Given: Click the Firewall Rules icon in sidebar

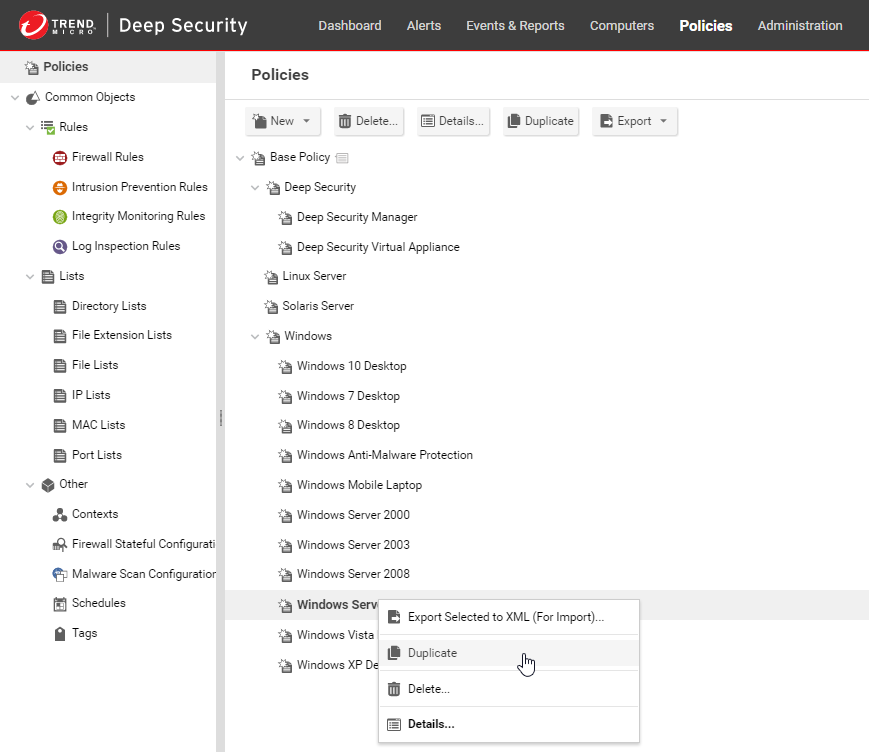Looking at the screenshot, I should (x=60, y=158).
